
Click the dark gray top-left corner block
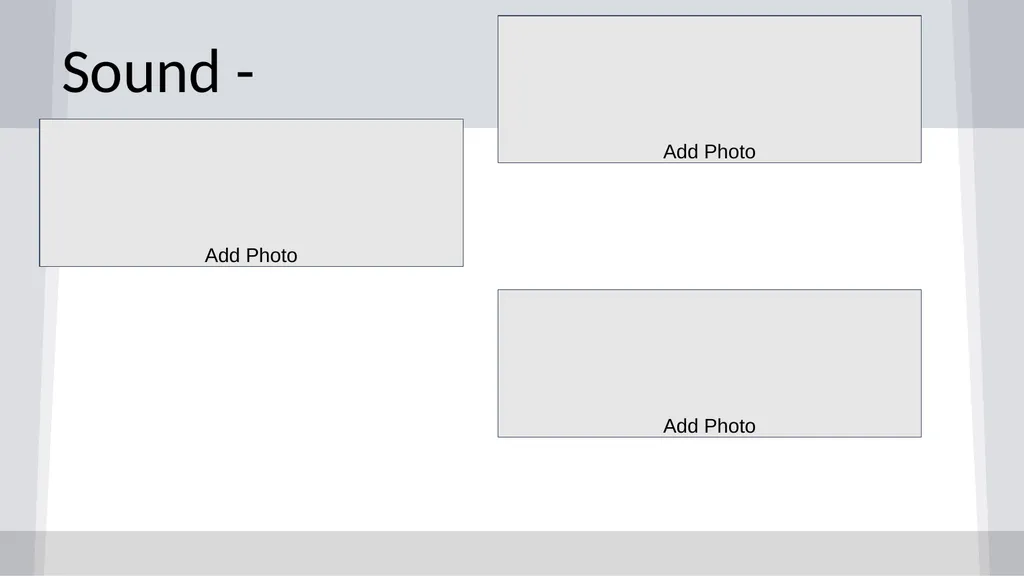27,63
